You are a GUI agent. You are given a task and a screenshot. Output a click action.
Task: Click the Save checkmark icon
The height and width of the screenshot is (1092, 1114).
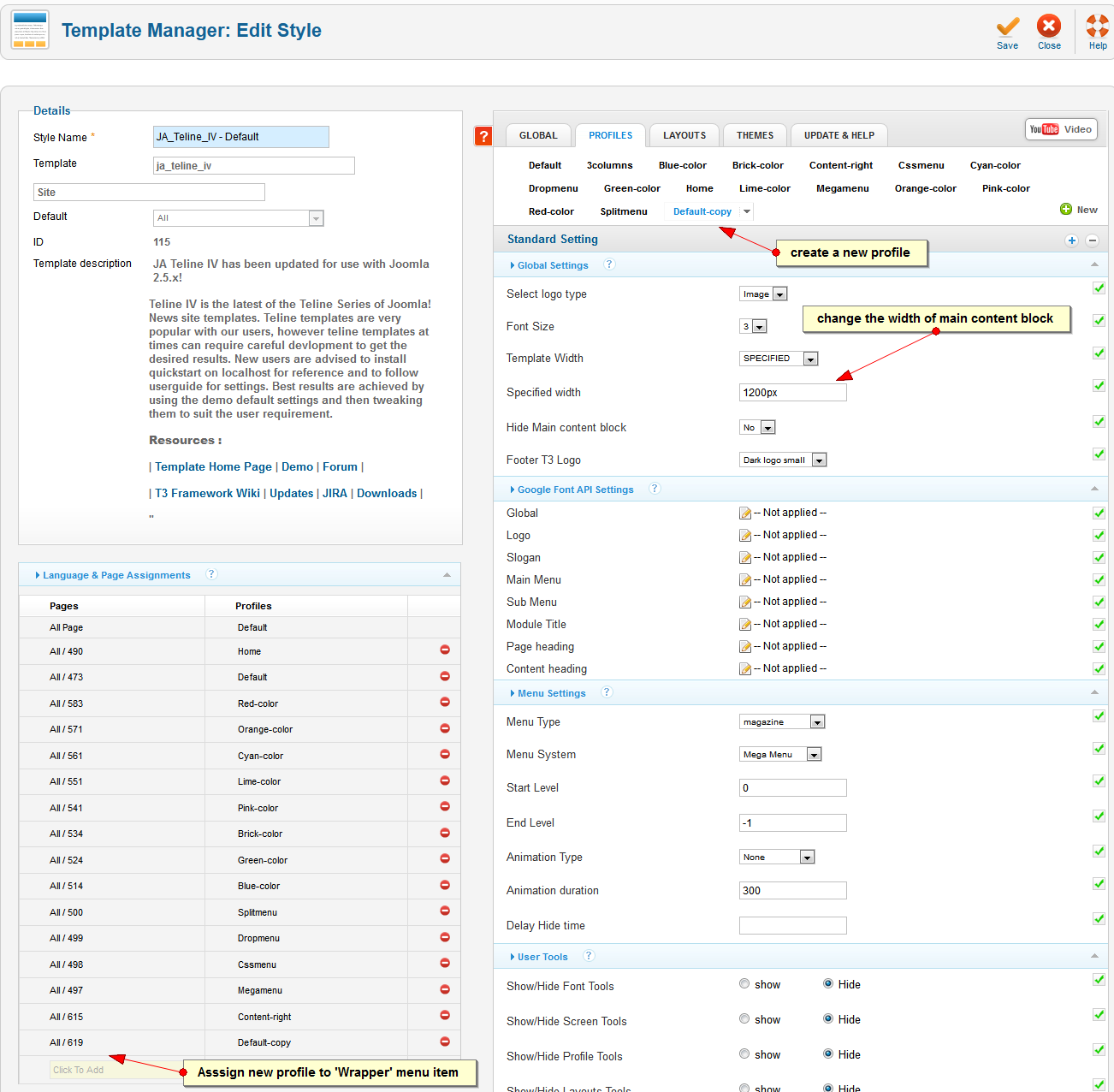tap(1007, 27)
